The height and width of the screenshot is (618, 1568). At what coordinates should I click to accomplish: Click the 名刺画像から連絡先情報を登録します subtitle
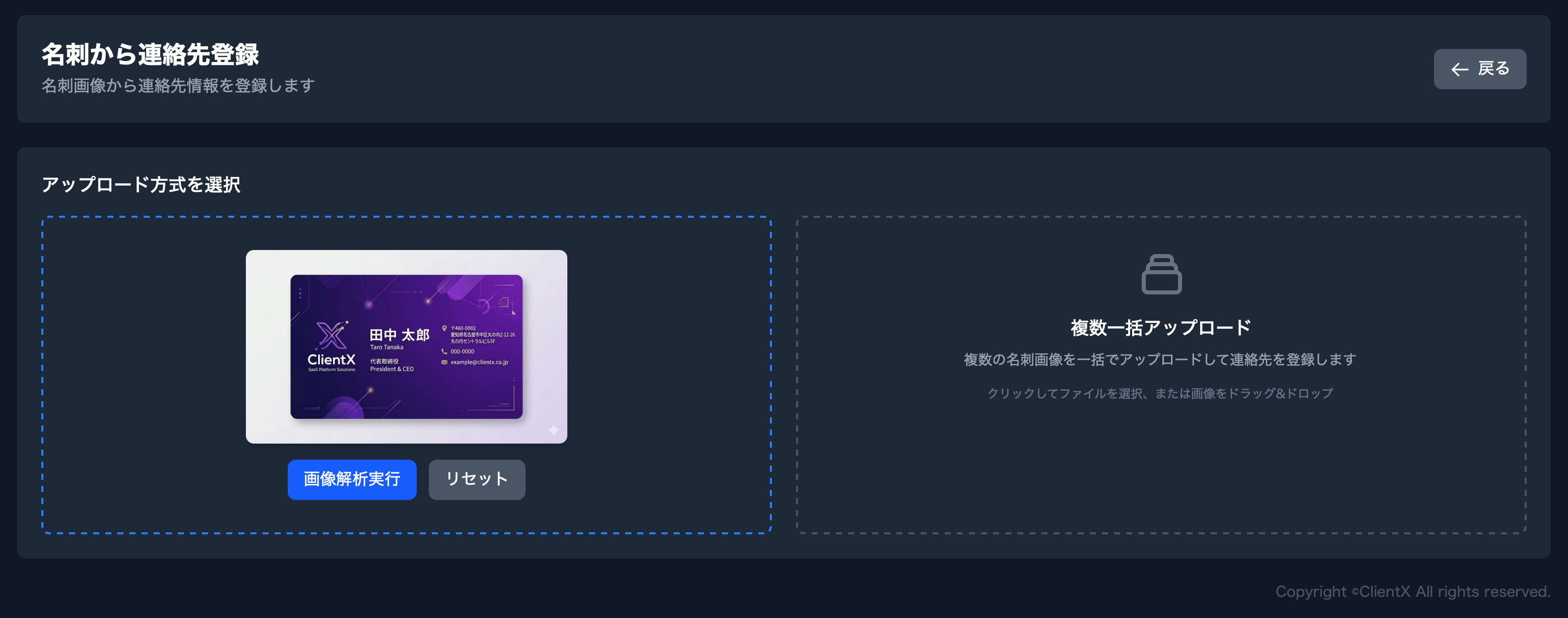178,86
